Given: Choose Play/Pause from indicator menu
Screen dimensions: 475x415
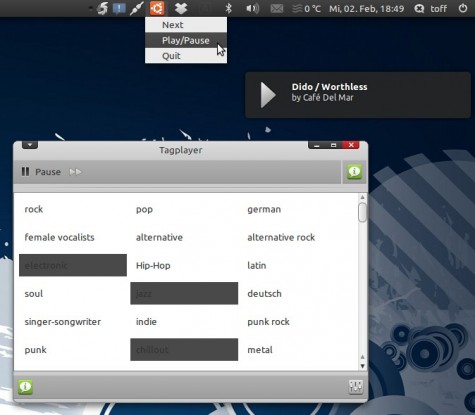Looking at the screenshot, I should (186, 40).
